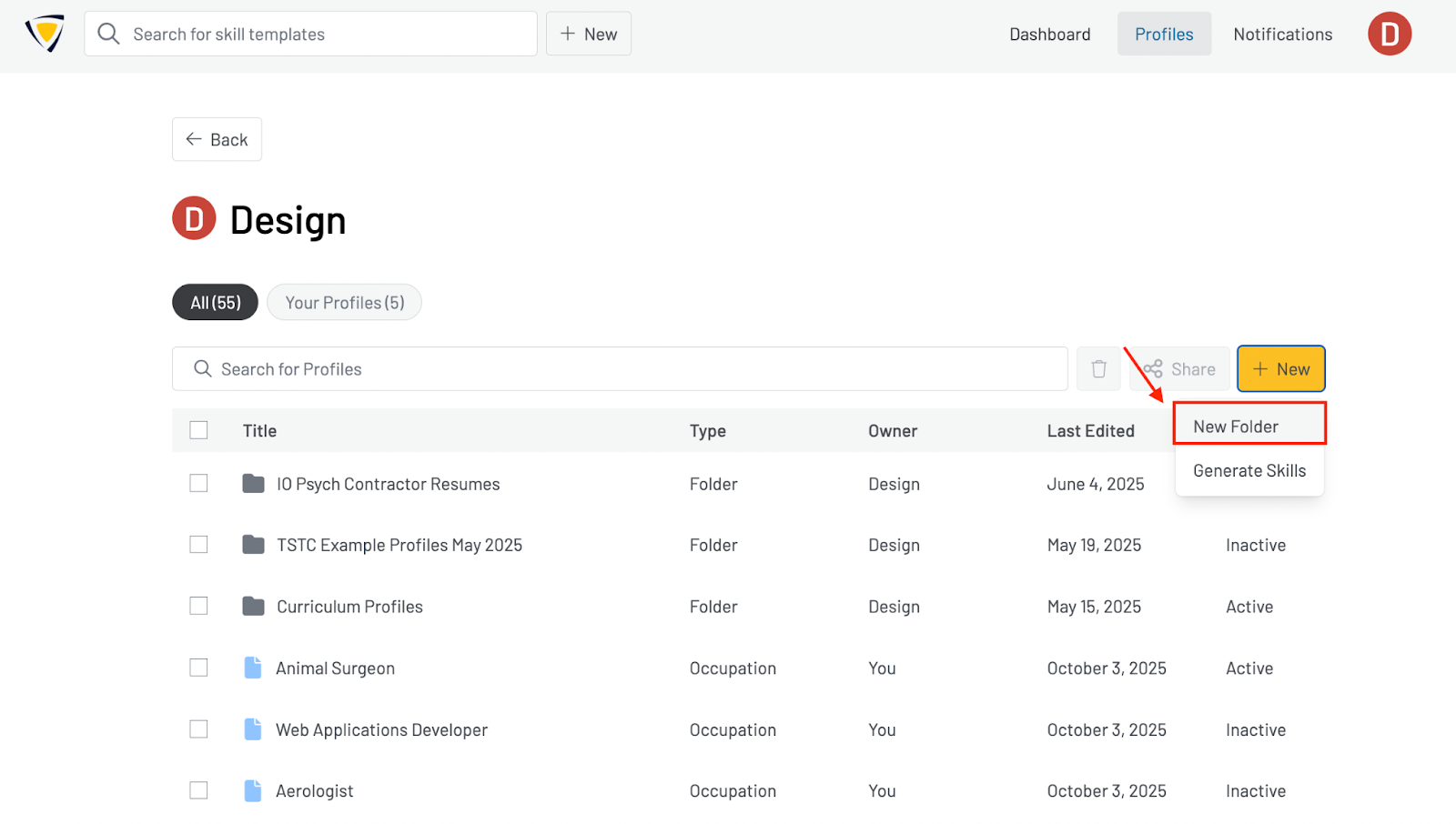Open the yellow New dropdown button
Viewport: 1456px width, 824px height.
click(x=1280, y=369)
